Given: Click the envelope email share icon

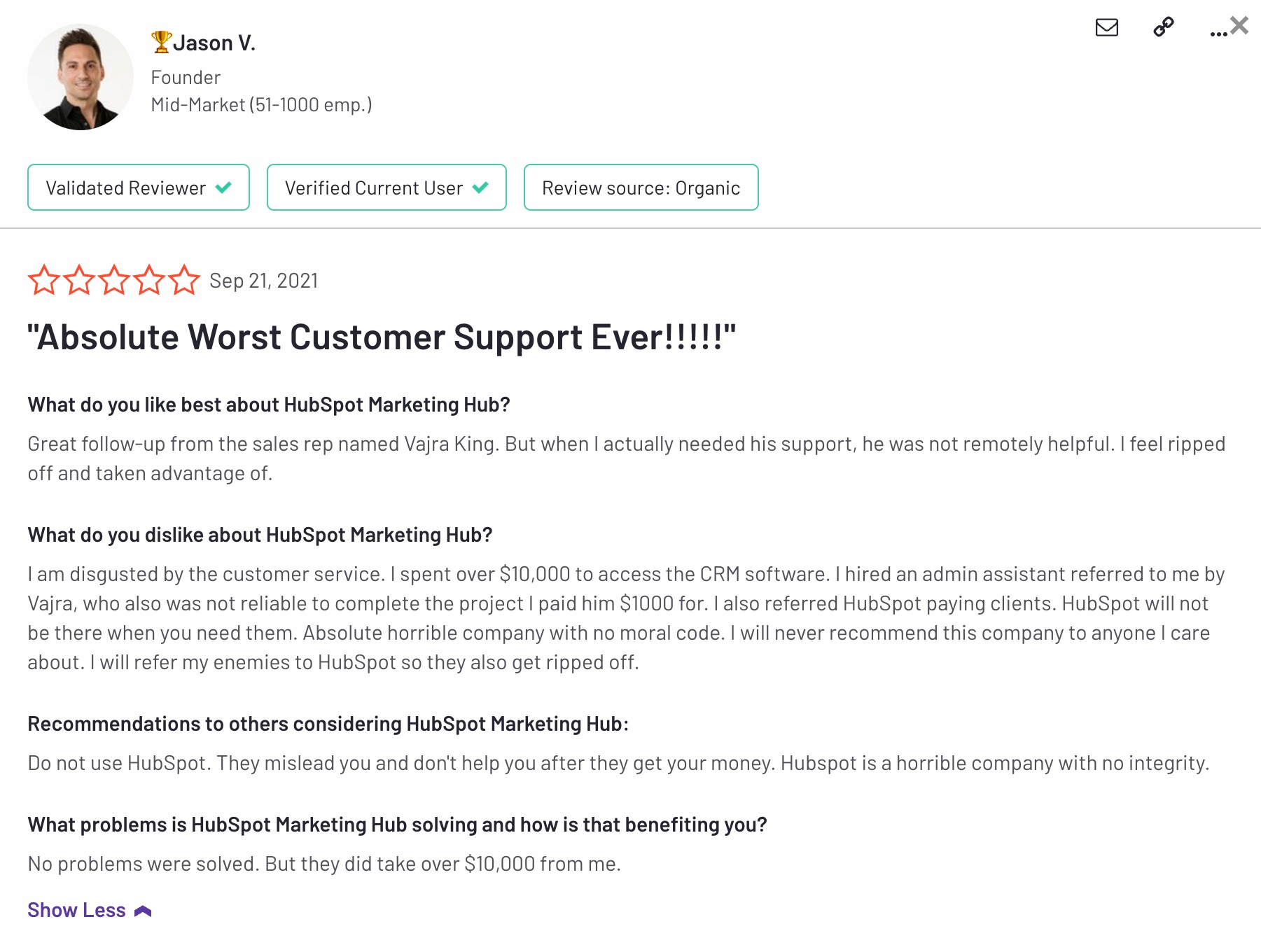Looking at the screenshot, I should tap(1106, 29).
